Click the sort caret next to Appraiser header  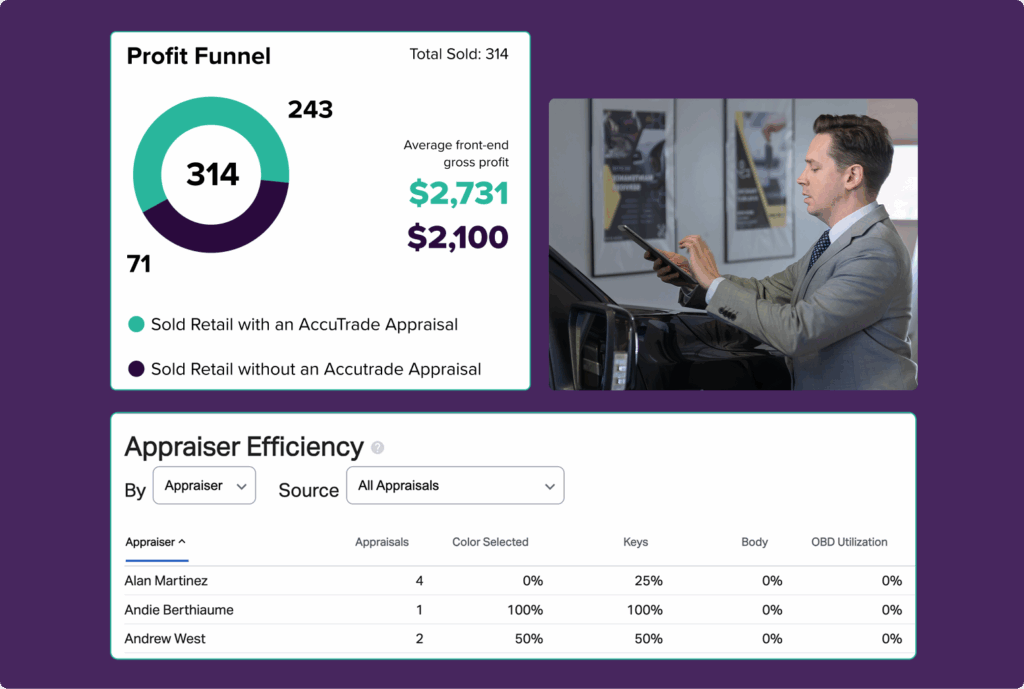181,542
